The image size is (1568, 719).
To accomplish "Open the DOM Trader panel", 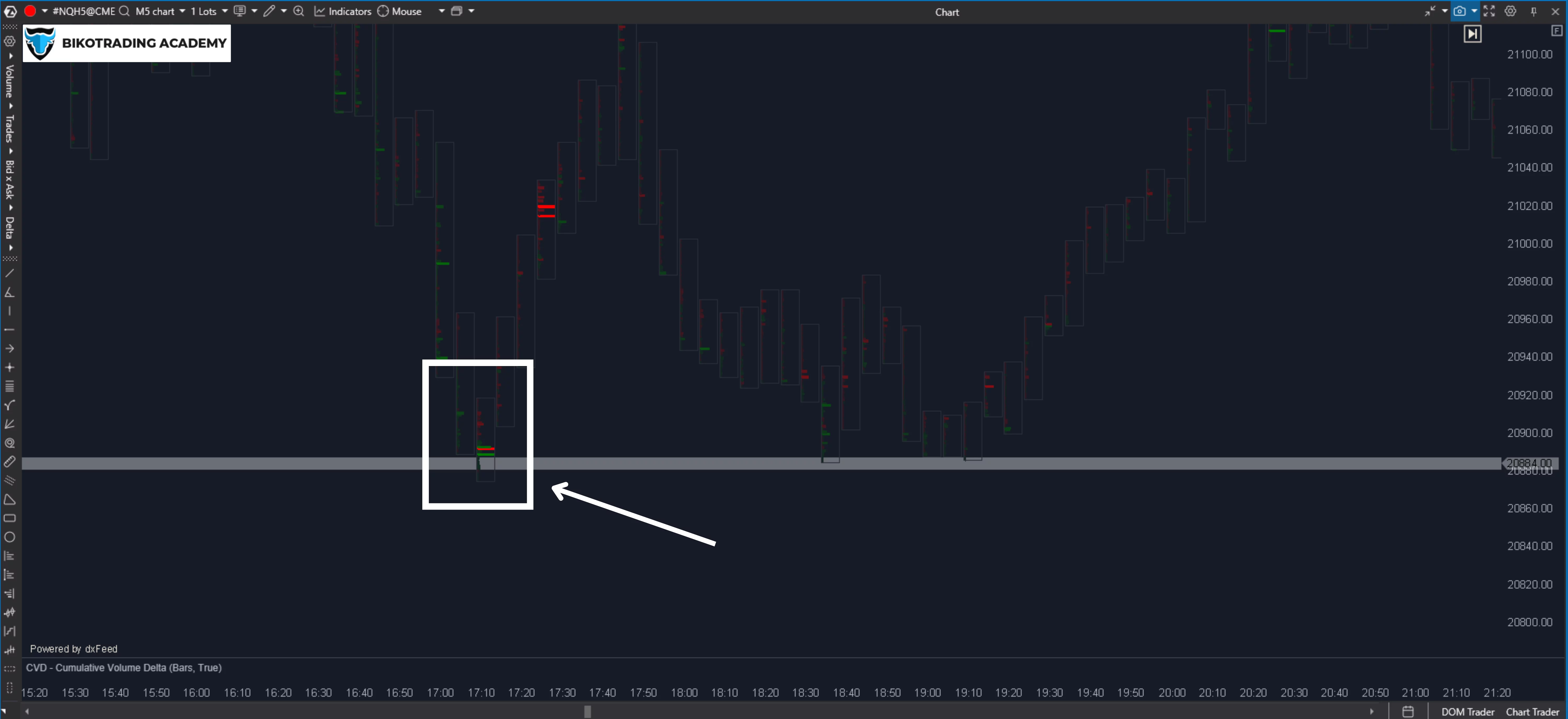I will [1468, 712].
